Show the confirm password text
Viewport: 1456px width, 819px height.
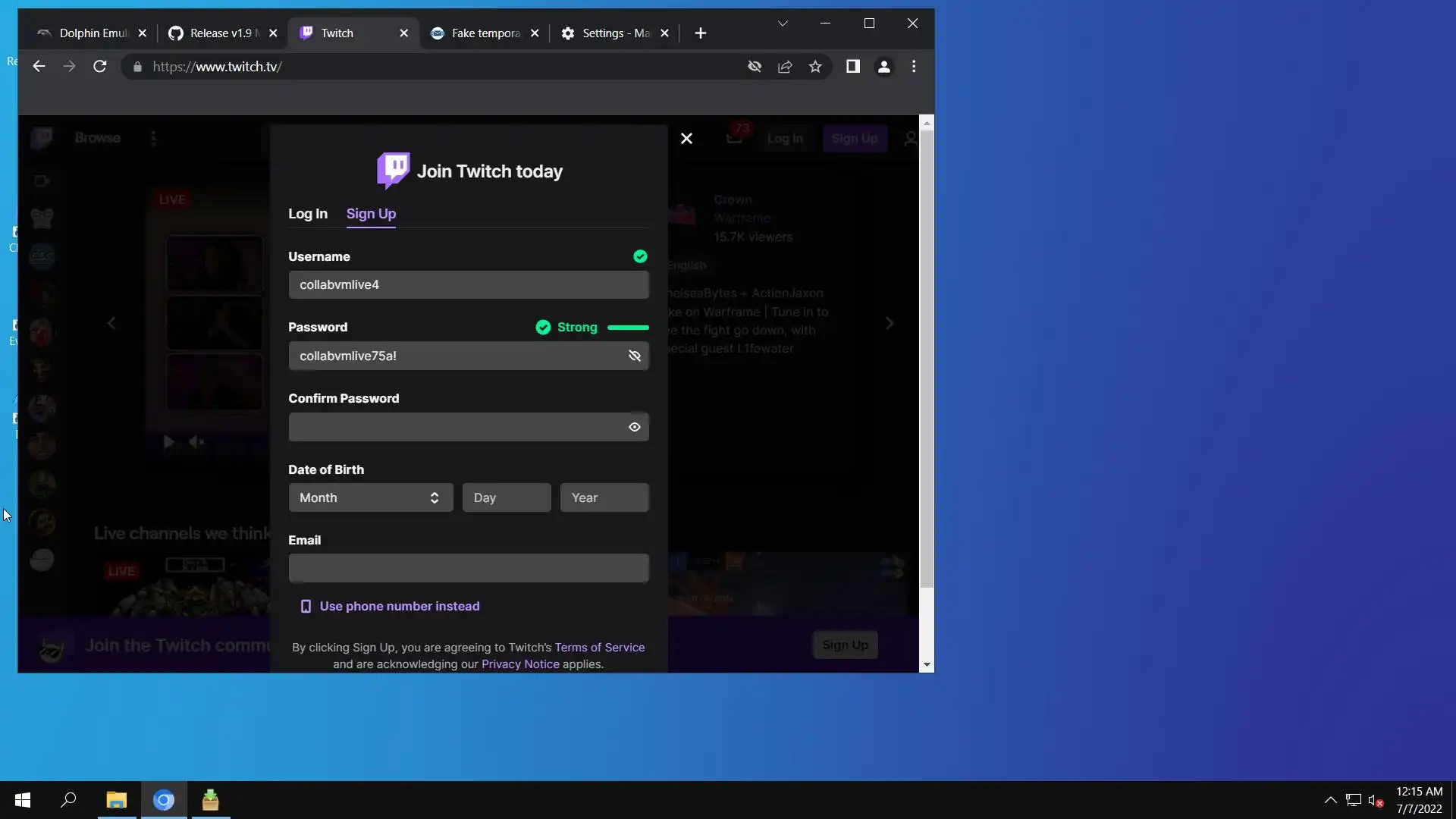pos(635,427)
